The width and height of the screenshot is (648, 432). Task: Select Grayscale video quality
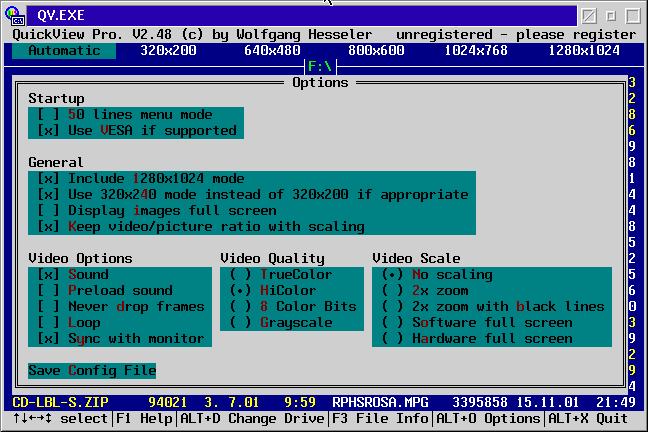tap(281, 322)
